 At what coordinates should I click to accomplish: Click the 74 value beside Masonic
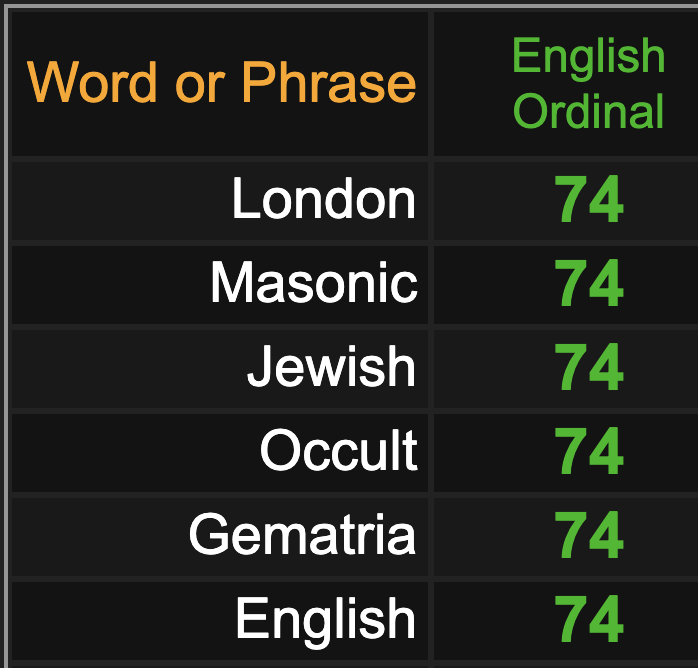[x=588, y=283]
